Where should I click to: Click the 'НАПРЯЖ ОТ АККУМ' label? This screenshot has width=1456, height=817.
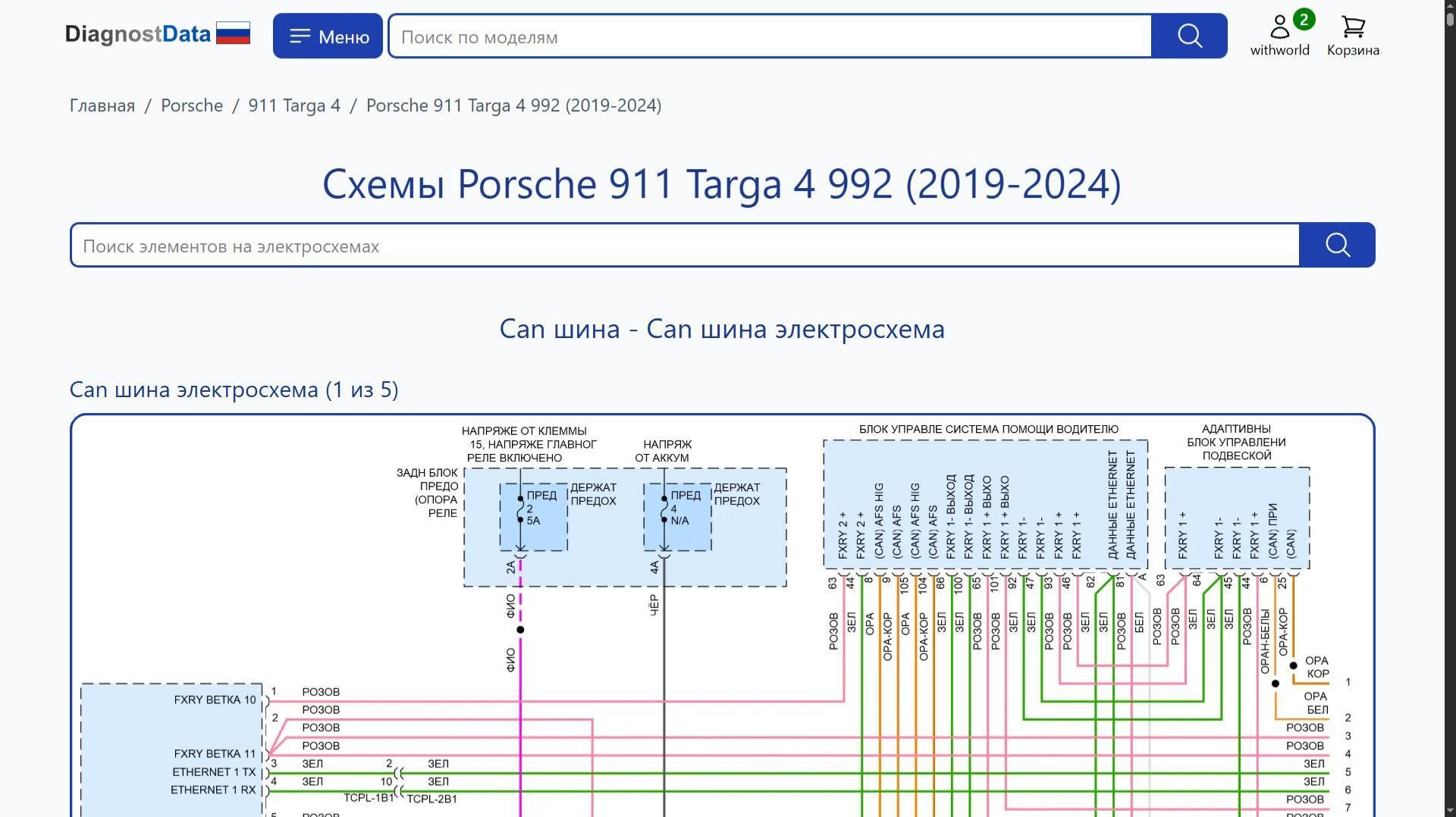(663, 451)
